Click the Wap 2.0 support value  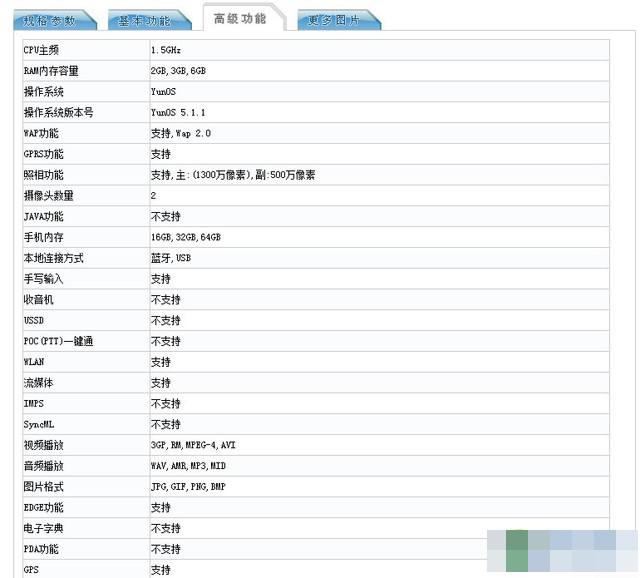(181, 134)
